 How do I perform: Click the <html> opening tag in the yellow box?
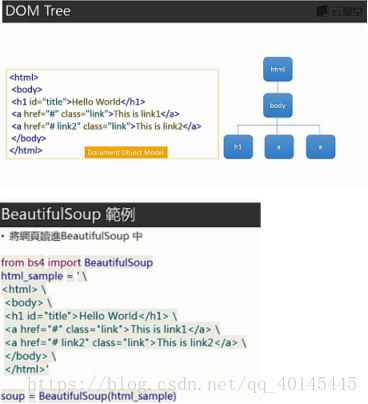(x=24, y=77)
